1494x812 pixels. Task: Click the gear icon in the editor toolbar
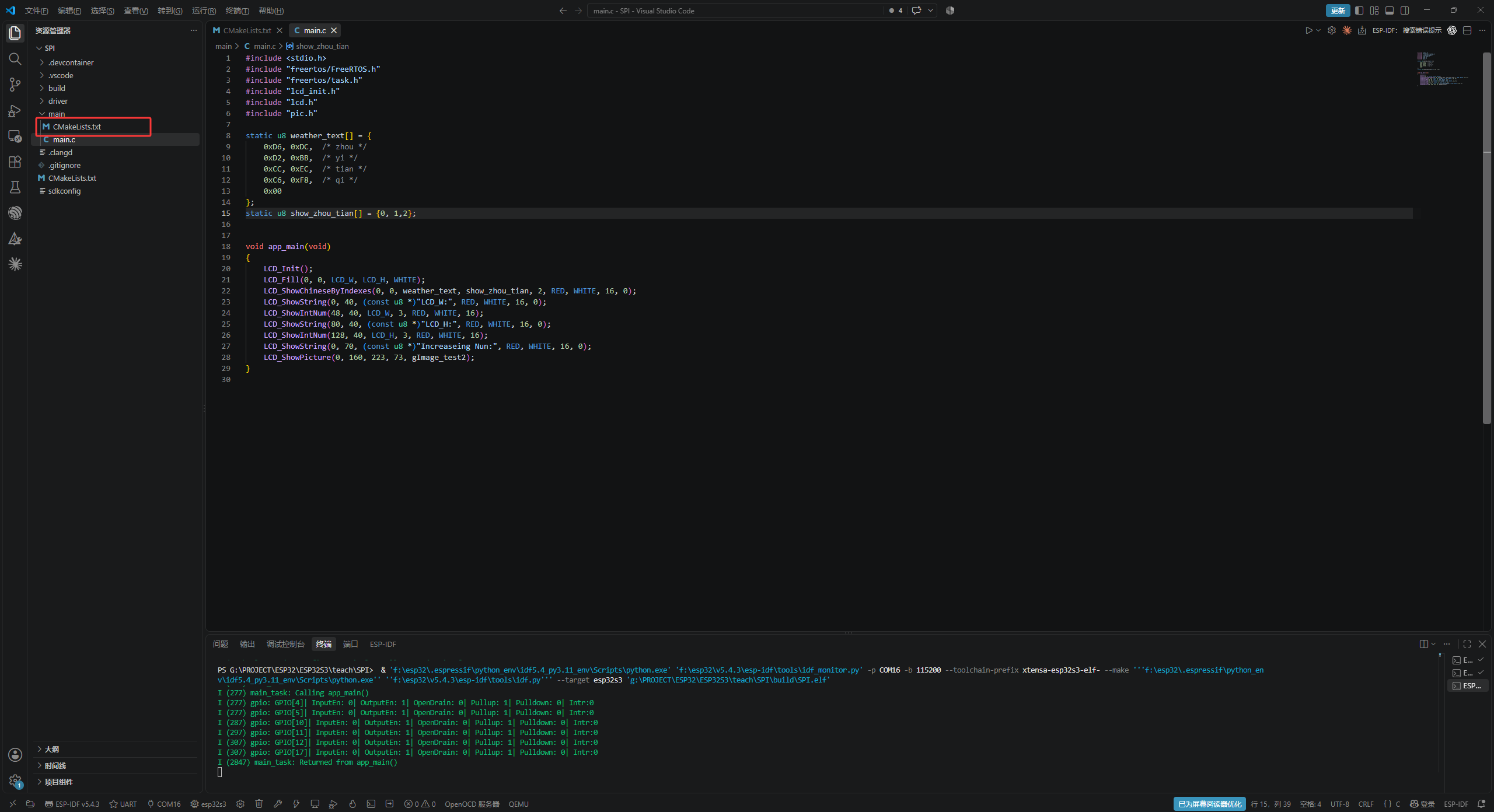coord(1332,30)
